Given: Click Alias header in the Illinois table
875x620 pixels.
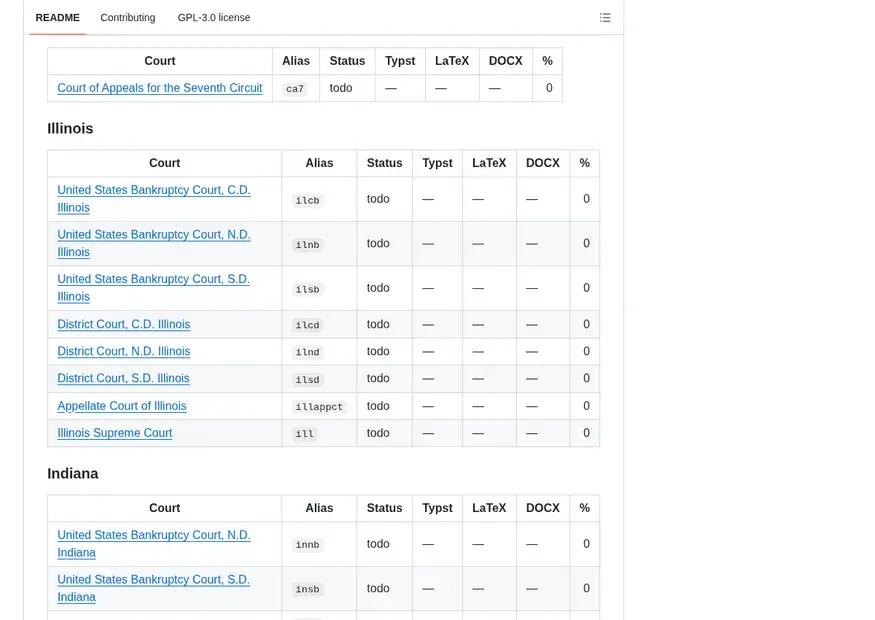Looking at the screenshot, I should click(319, 163).
